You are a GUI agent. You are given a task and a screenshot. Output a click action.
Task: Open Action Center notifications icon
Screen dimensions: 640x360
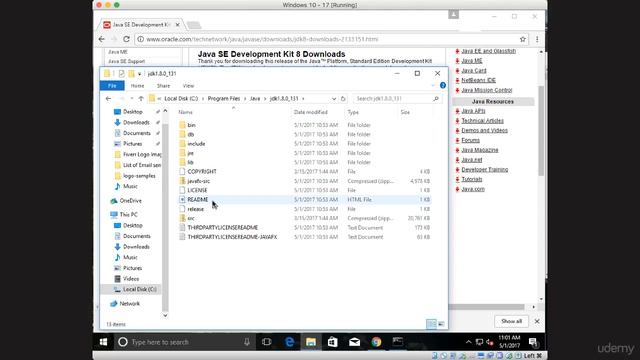pos(533,342)
